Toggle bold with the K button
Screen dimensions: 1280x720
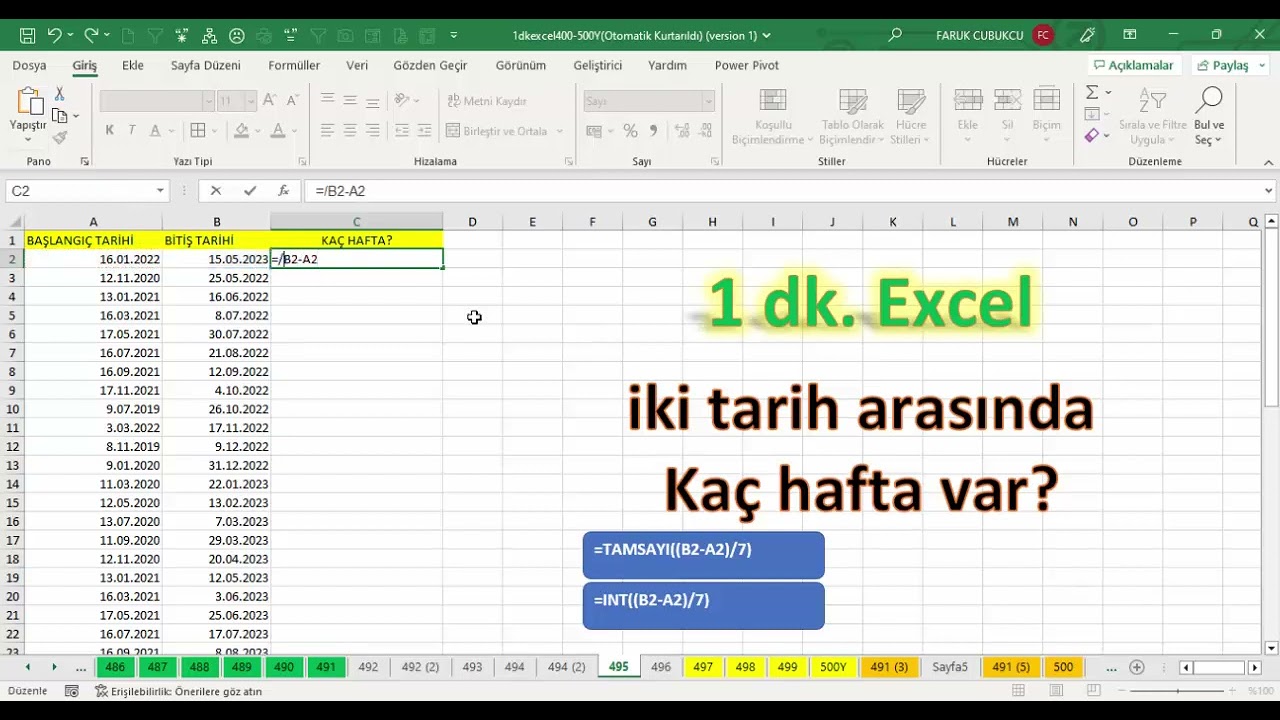point(109,131)
